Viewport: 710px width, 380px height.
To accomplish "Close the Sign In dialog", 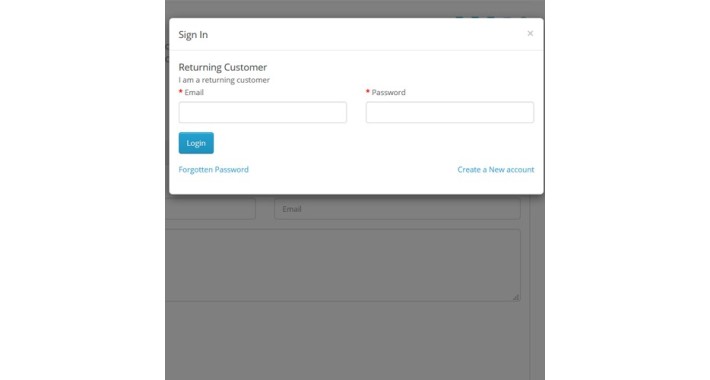I will point(530,34).
